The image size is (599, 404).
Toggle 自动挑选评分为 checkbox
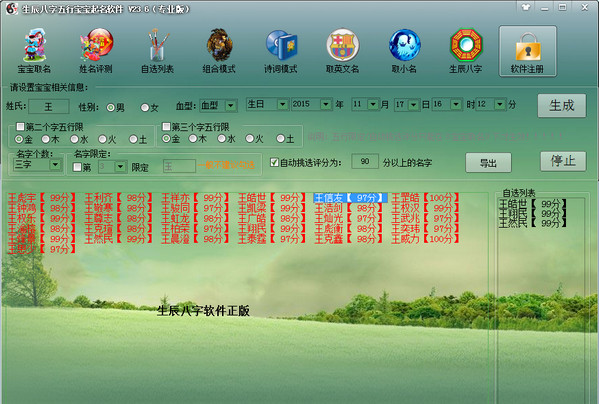click(274, 162)
